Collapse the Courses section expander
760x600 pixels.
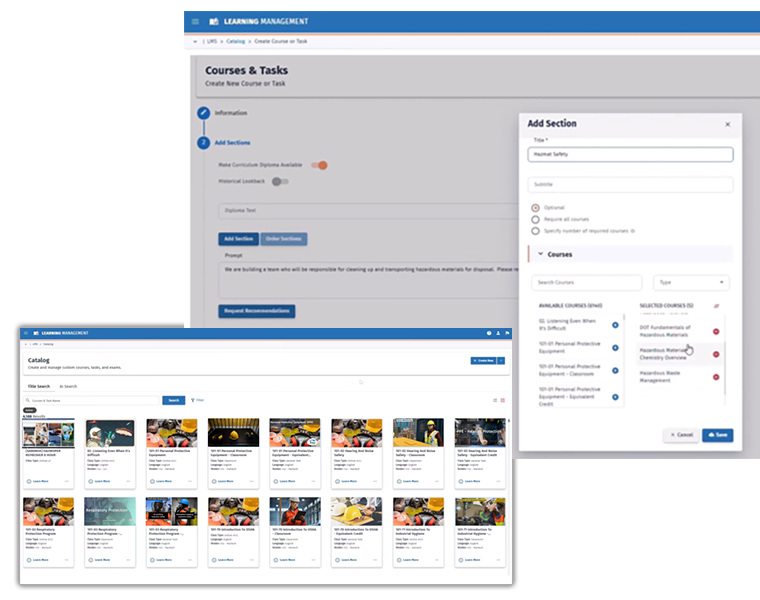pyautogui.click(x=541, y=255)
